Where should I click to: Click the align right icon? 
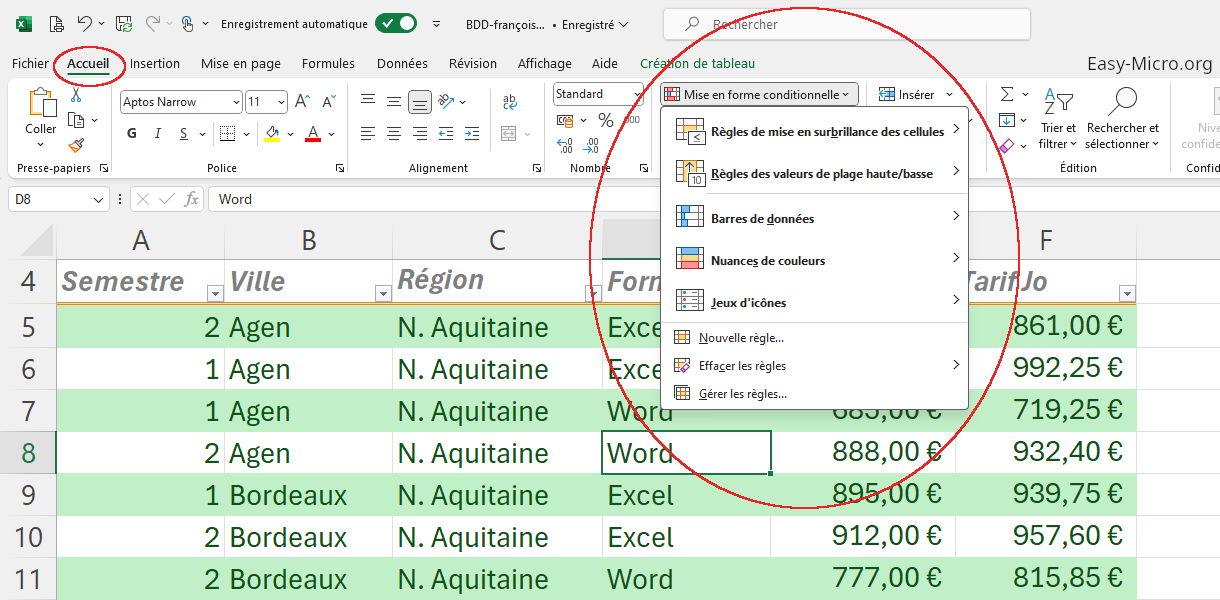tap(420, 134)
